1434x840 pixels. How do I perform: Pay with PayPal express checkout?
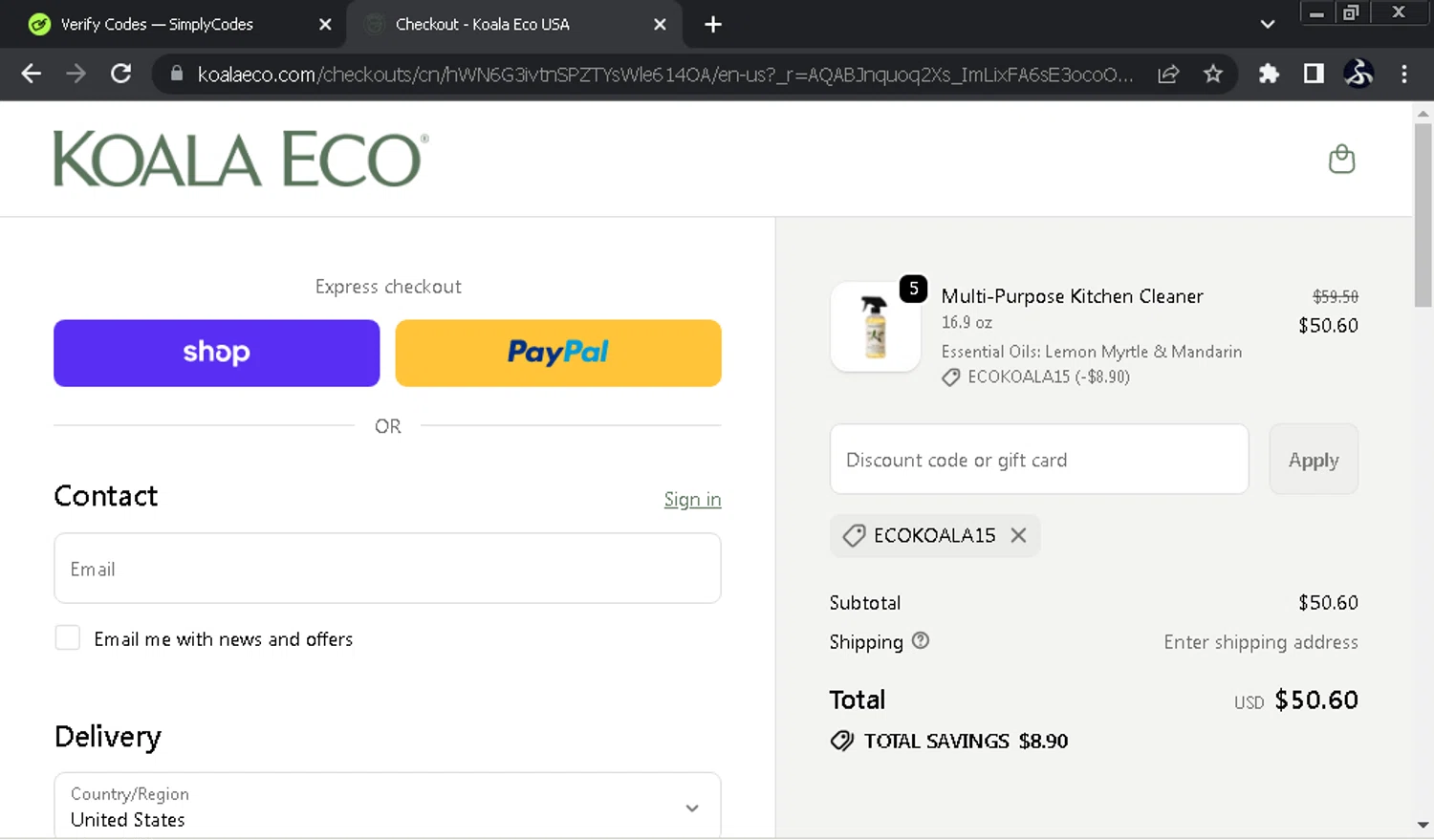point(558,353)
